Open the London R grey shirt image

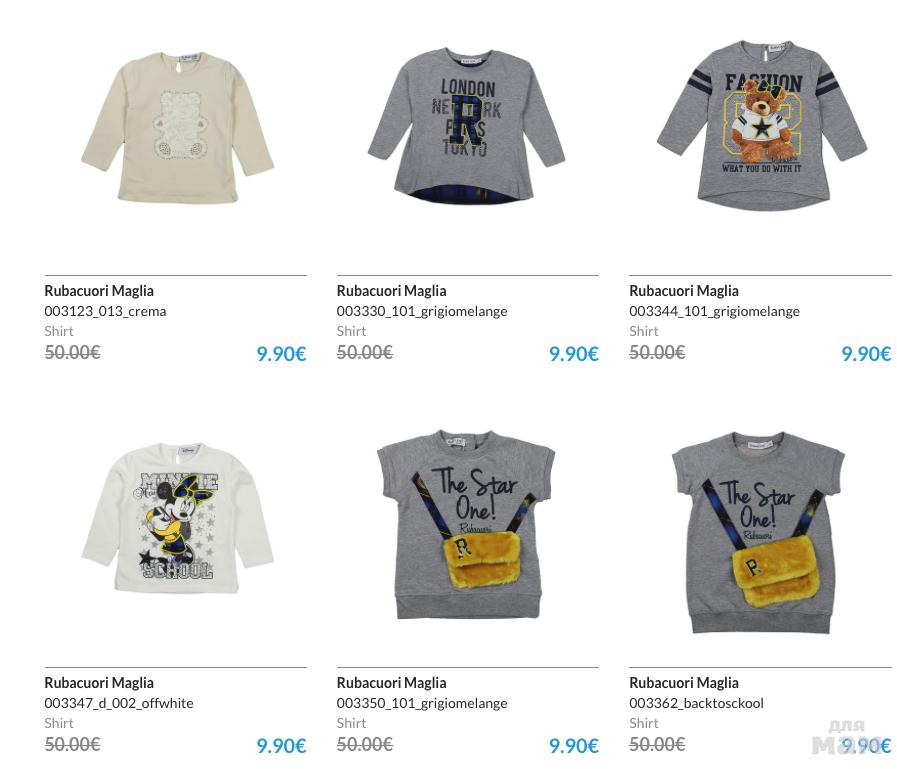(x=466, y=126)
